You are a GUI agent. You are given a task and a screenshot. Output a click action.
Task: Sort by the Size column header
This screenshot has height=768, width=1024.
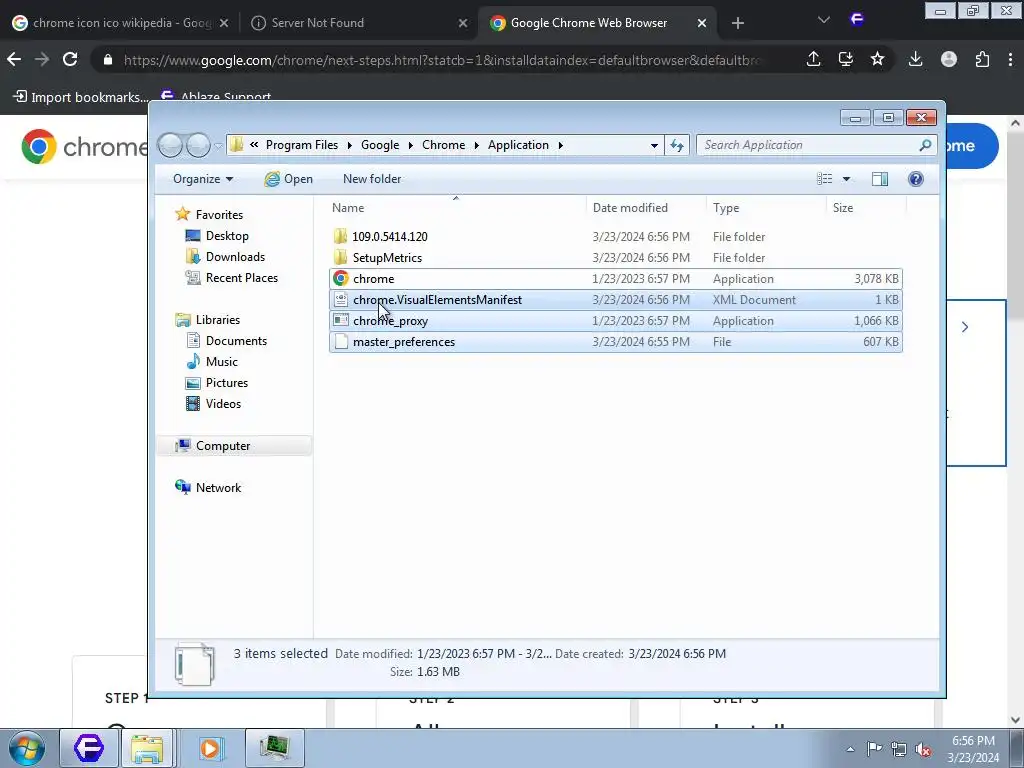[866, 208]
